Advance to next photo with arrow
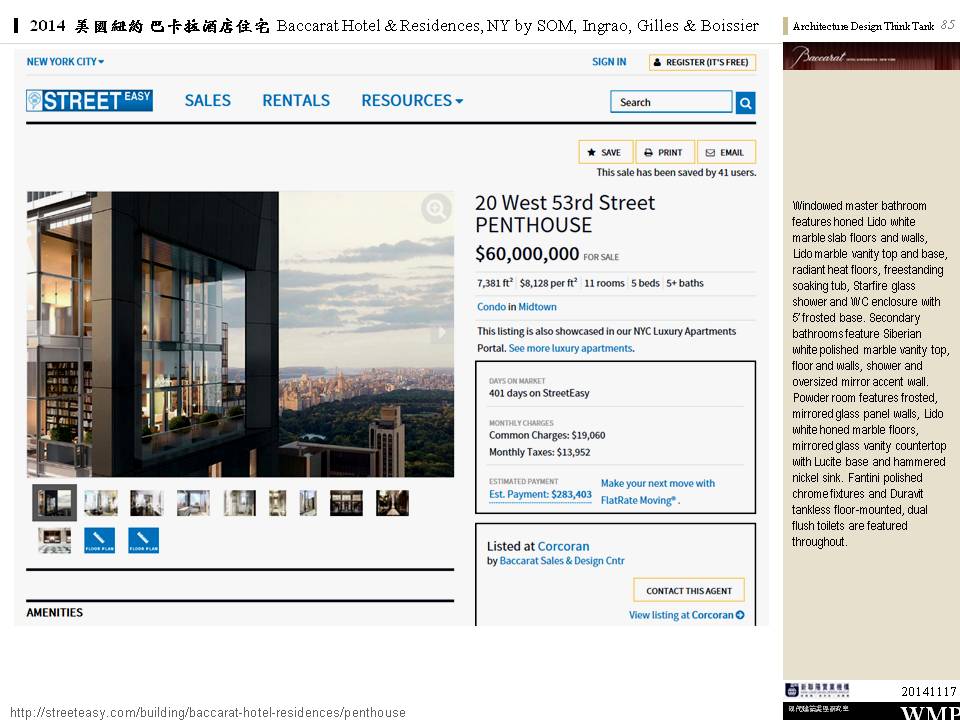 tap(441, 333)
